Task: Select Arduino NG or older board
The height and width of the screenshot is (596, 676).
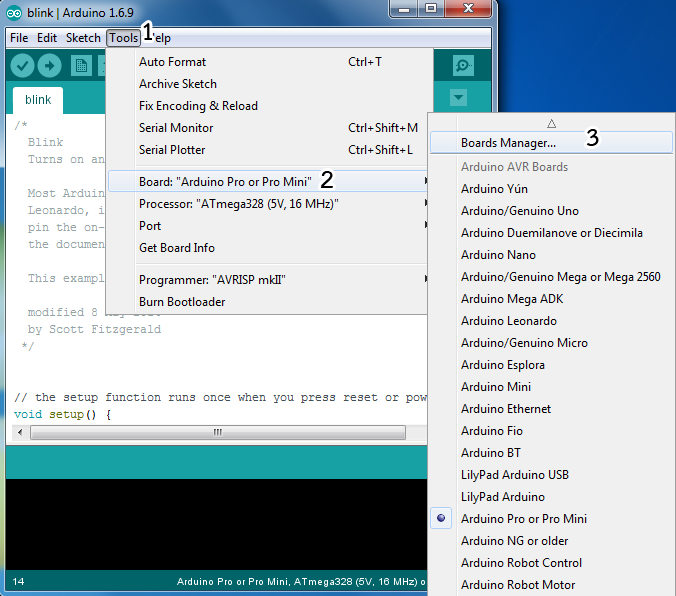Action: (551, 541)
